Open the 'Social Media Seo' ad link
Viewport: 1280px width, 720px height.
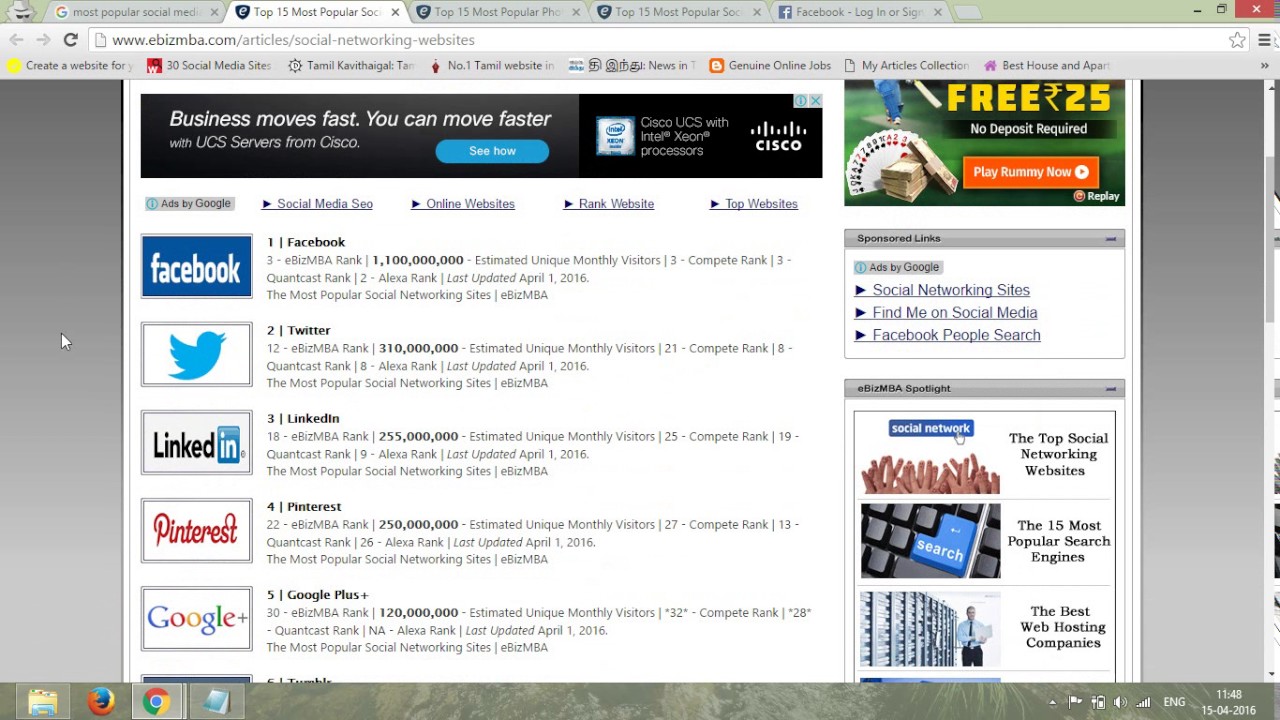click(x=317, y=204)
